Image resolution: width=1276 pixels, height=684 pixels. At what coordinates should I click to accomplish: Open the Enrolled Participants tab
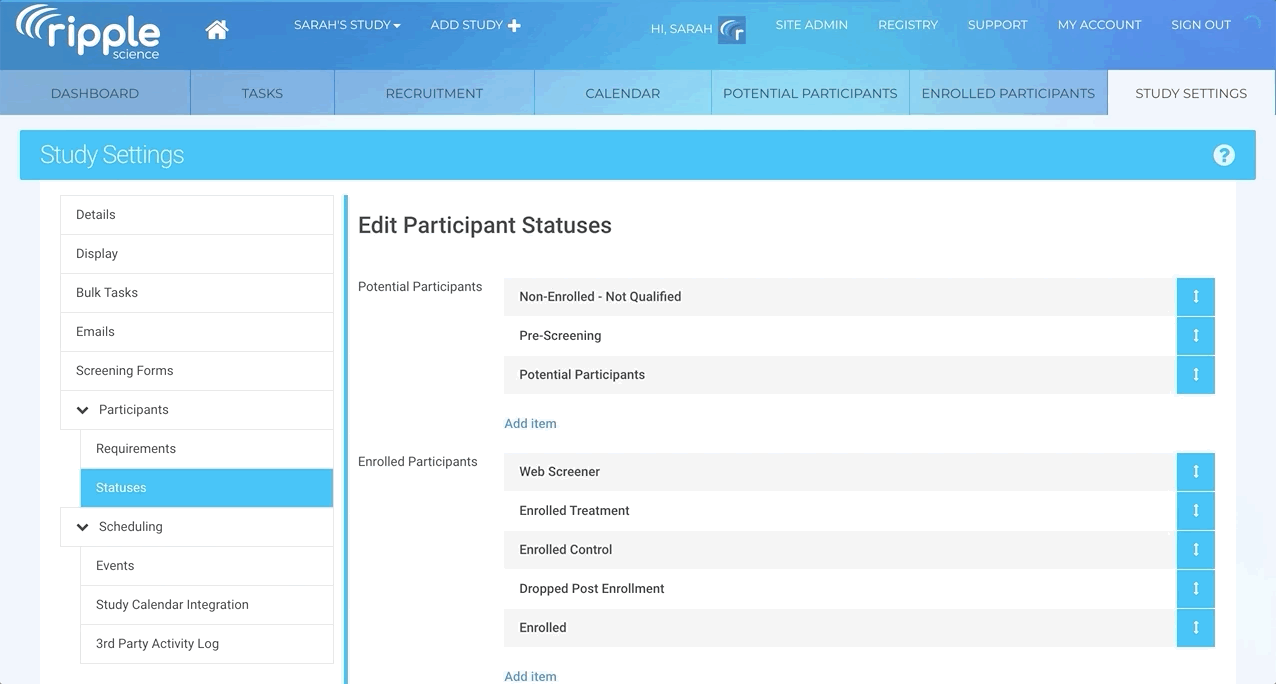pos(1007,93)
